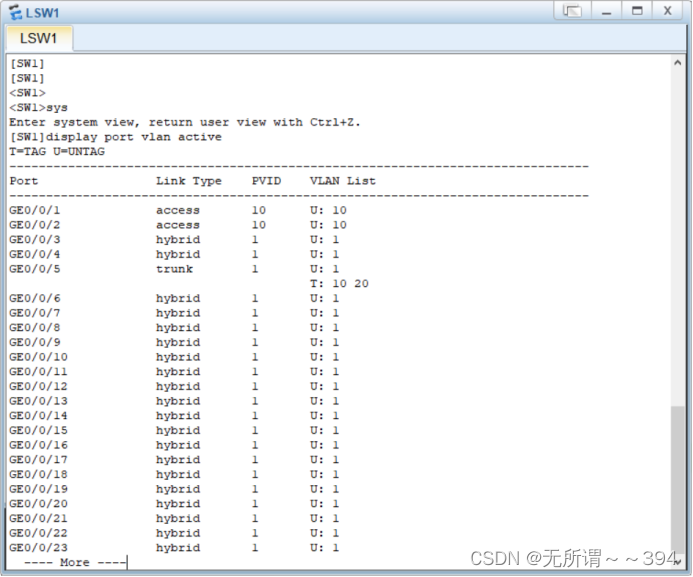The image size is (693, 577).
Task: Click the restore-down window icon
Action: click(573, 11)
